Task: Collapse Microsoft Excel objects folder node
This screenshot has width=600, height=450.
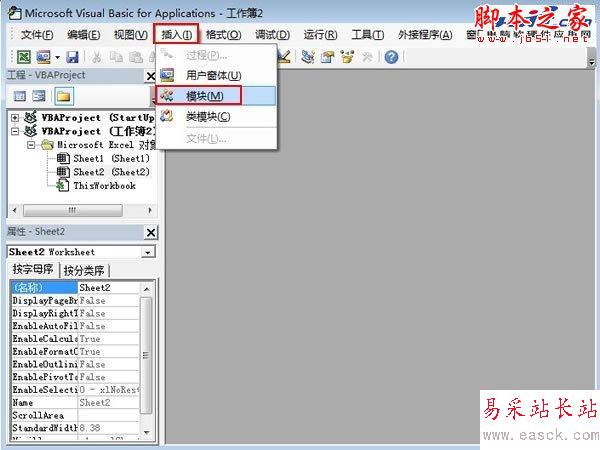Action: click(x=31, y=145)
